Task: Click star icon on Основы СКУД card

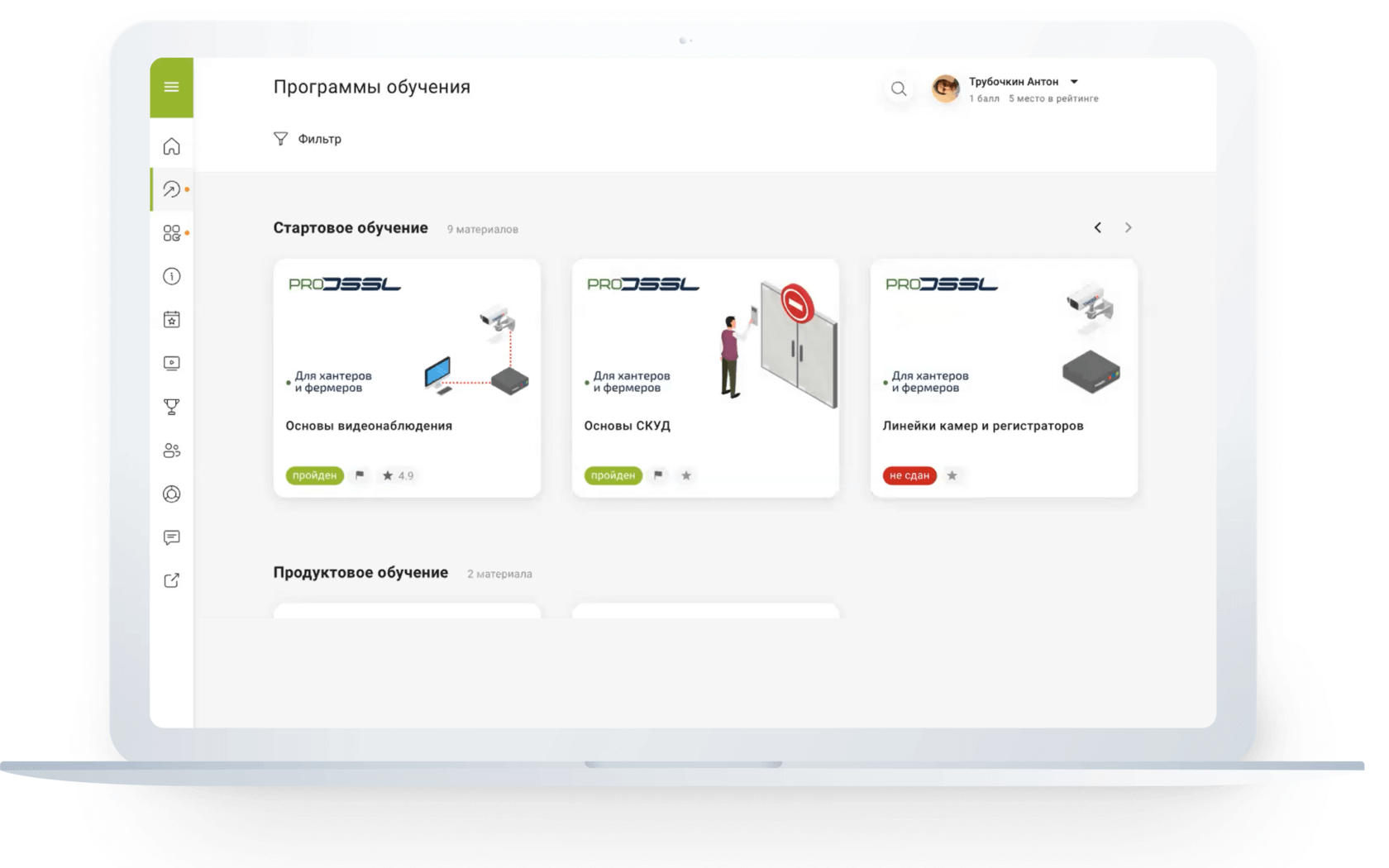Action: pyautogui.click(x=686, y=475)
